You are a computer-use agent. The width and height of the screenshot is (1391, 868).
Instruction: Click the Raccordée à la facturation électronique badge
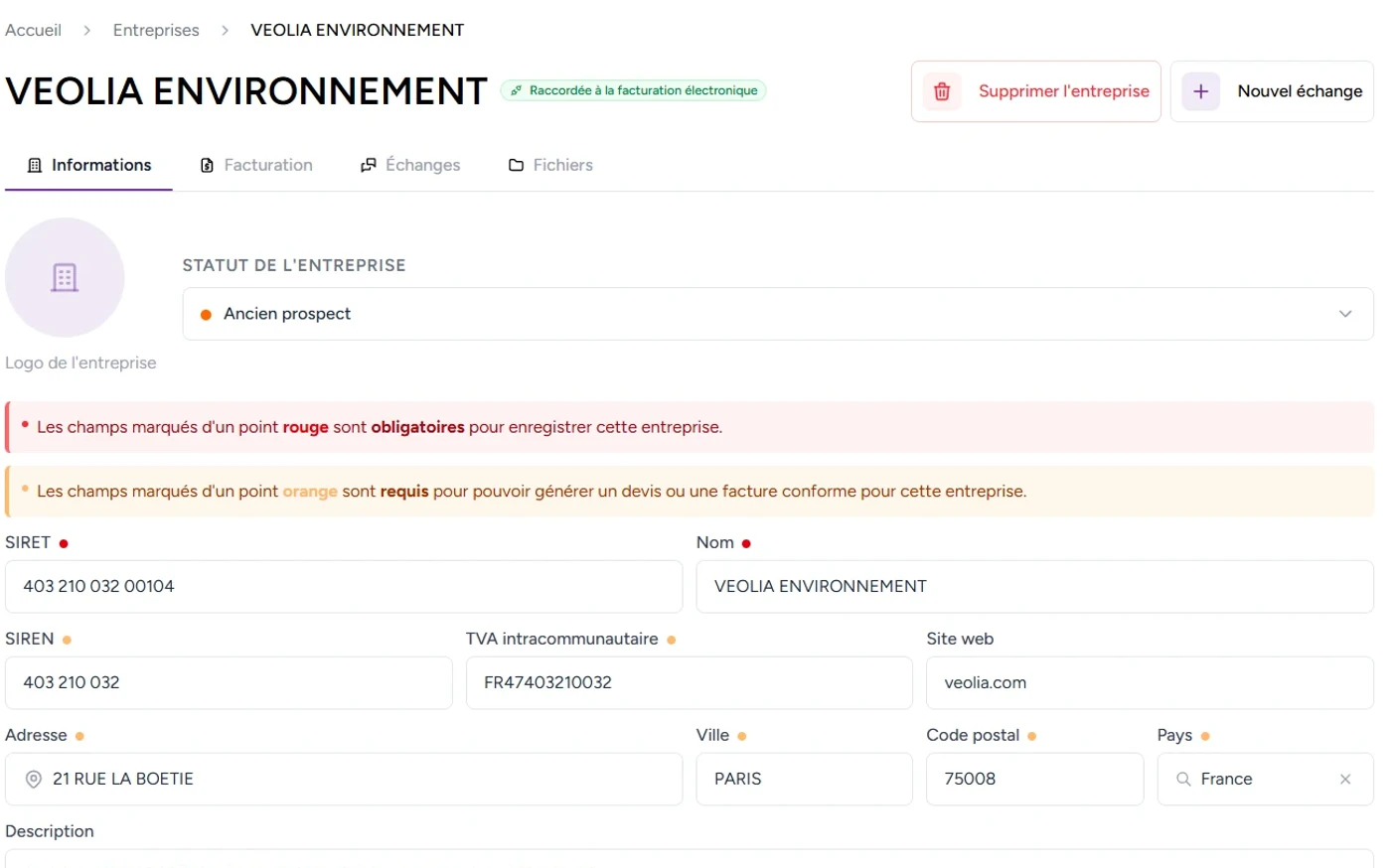[634, 90]
